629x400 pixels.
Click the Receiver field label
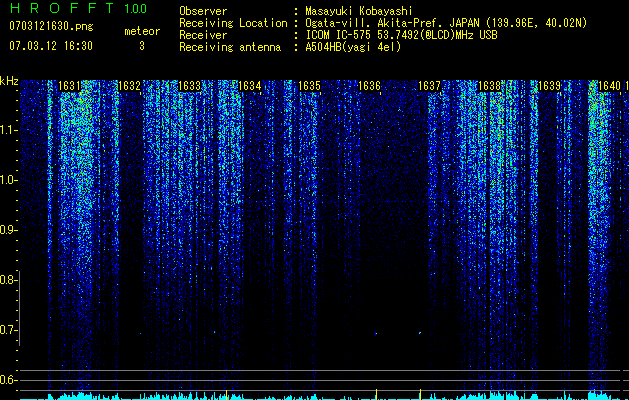tap(203, 35)
